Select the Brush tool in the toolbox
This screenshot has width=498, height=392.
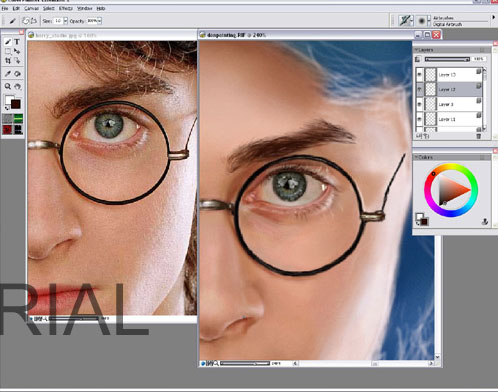coord(8,42)
